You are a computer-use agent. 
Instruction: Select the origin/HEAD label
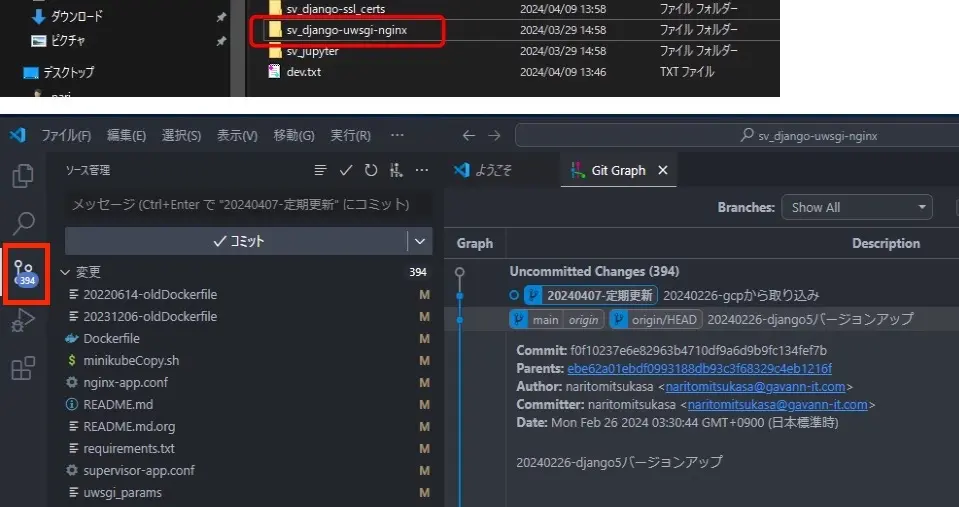point(656,319)
